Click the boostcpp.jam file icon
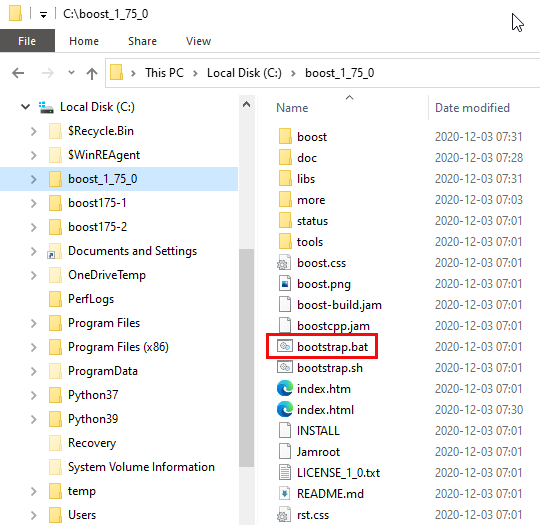The width and height of the screenshot is (540, 525). coord(285,326)
